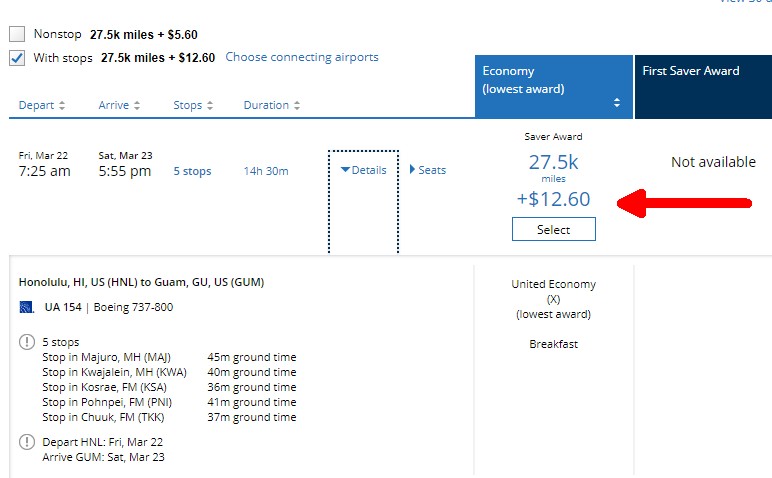The image size is (772, 478).
Task: Sort flights by the Depart column arrows
Action: (x=62, y=106)
